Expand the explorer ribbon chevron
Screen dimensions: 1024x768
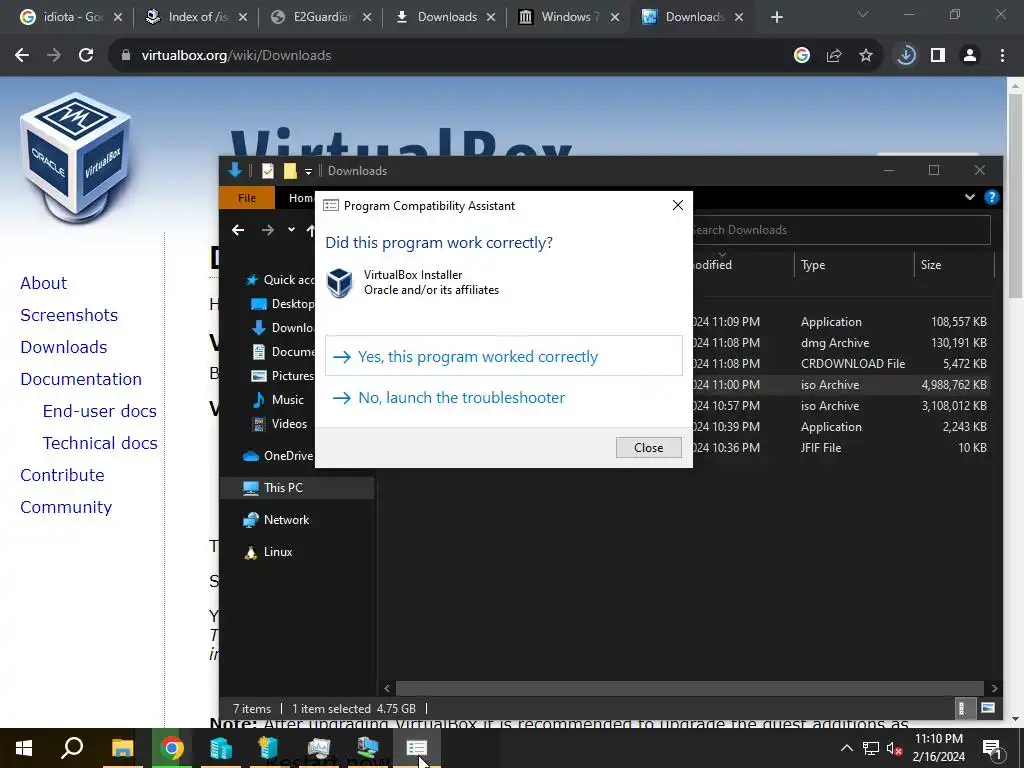click(970, 197)
